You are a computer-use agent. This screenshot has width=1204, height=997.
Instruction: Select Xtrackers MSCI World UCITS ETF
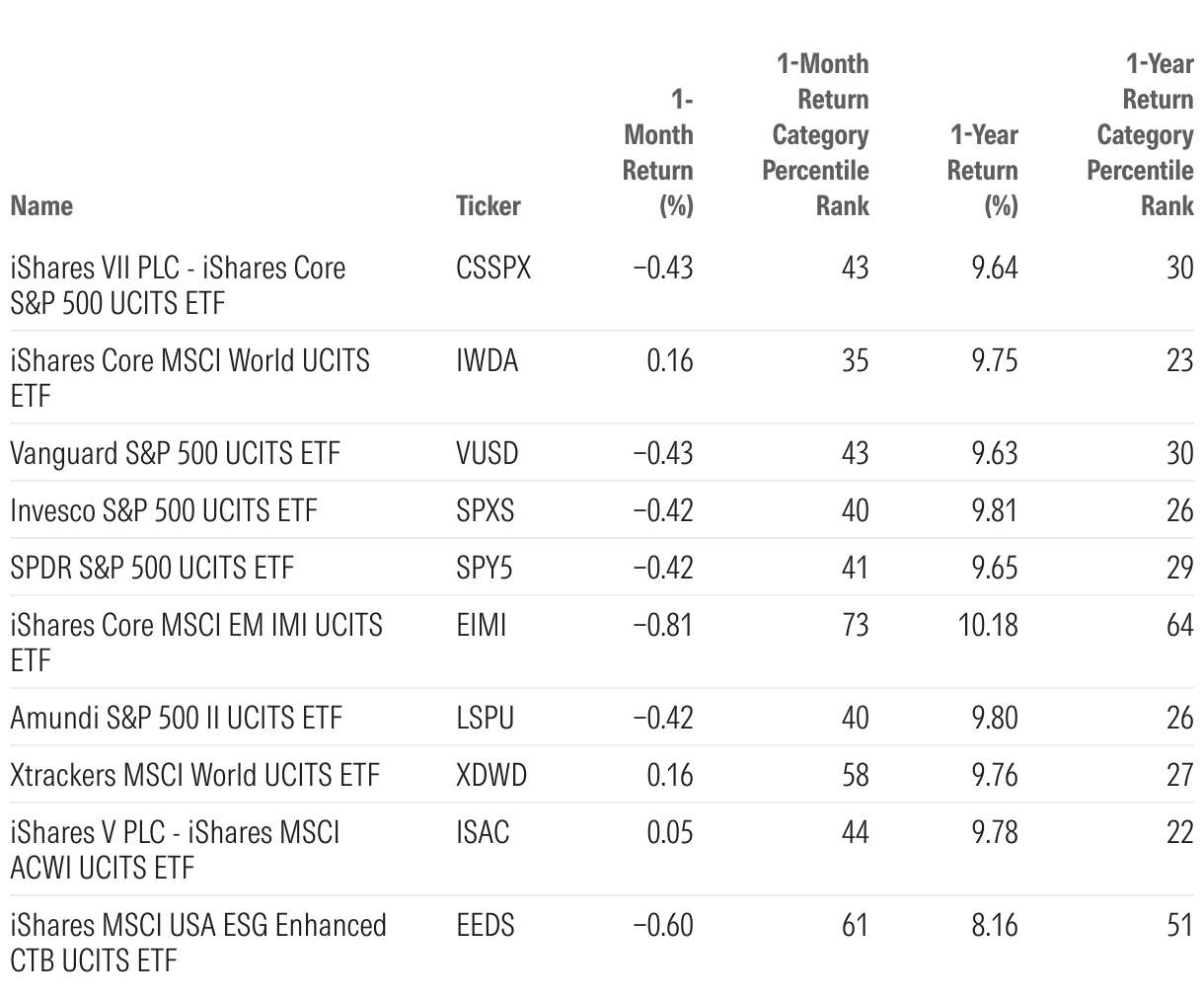coord(194,775)
